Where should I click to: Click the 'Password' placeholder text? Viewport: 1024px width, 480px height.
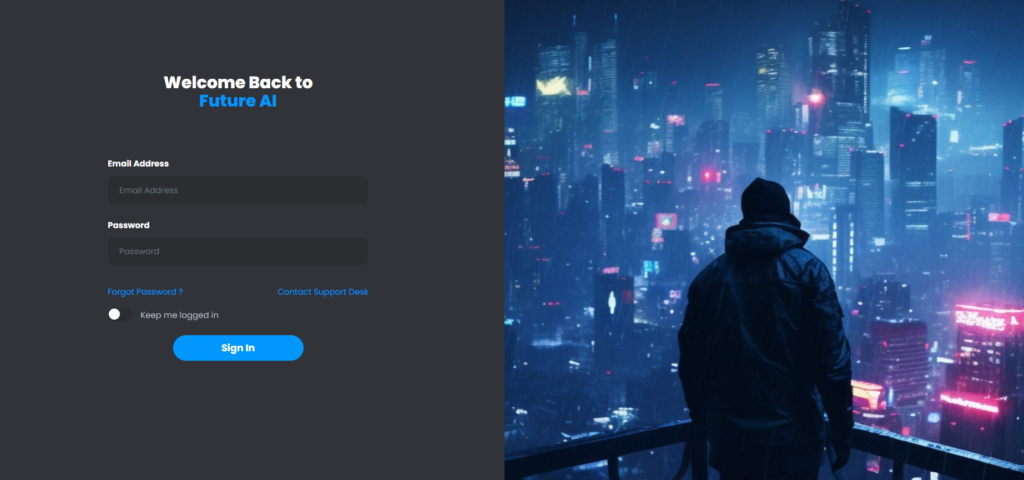(139, 251)
